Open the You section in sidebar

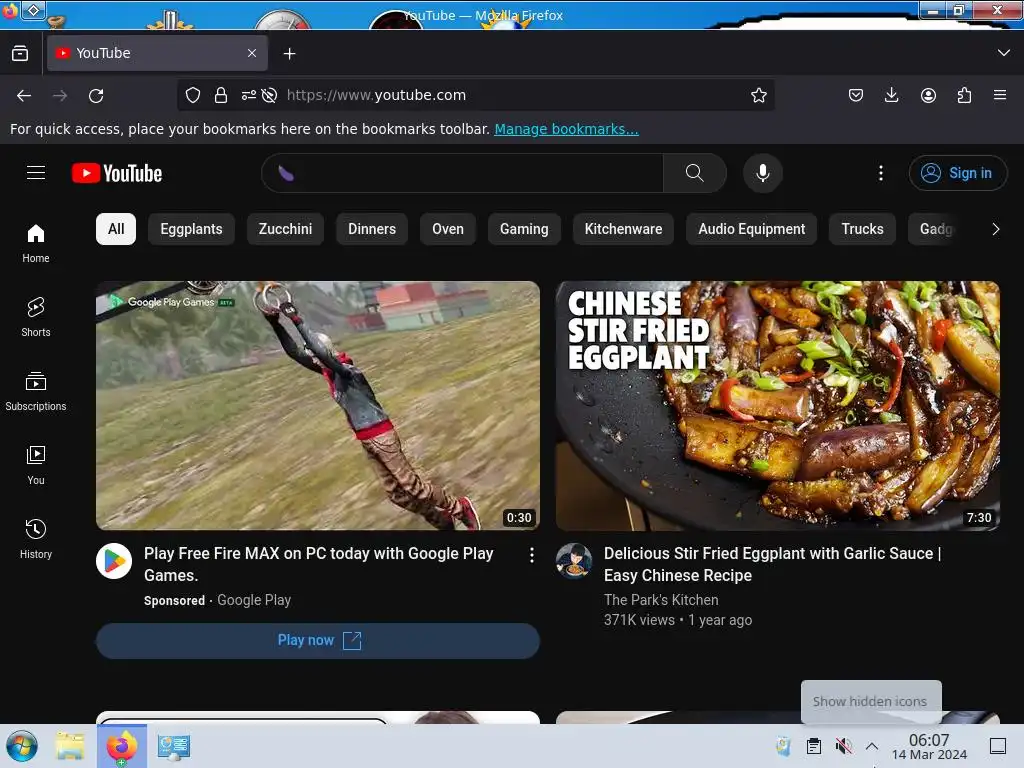36,465
